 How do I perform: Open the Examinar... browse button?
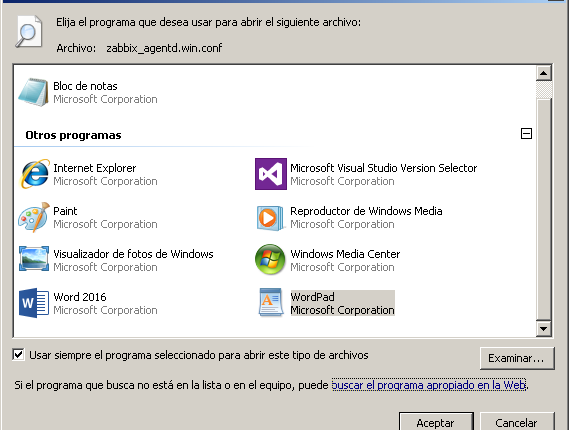[x=517, y=359]
